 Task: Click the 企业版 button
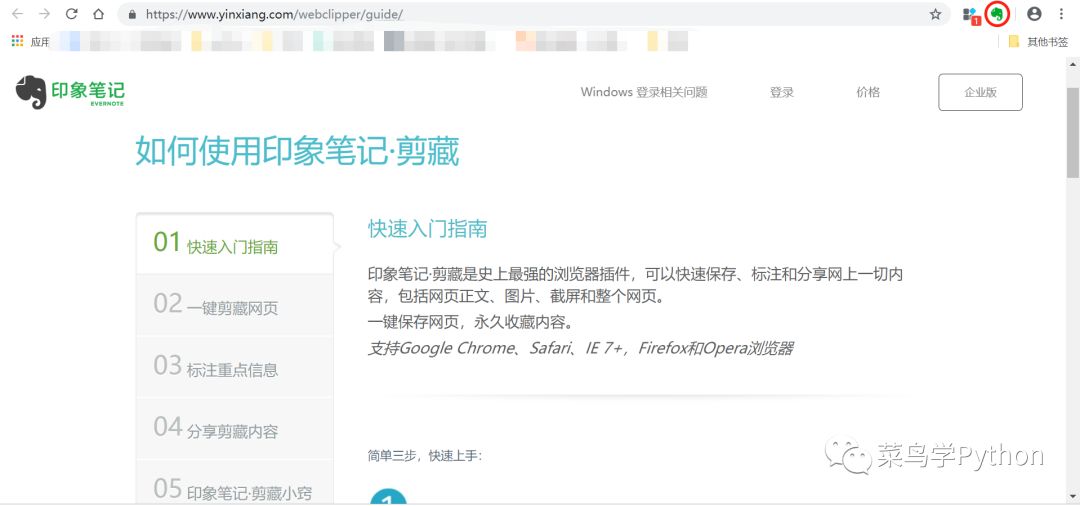click(x=980, y=92)
